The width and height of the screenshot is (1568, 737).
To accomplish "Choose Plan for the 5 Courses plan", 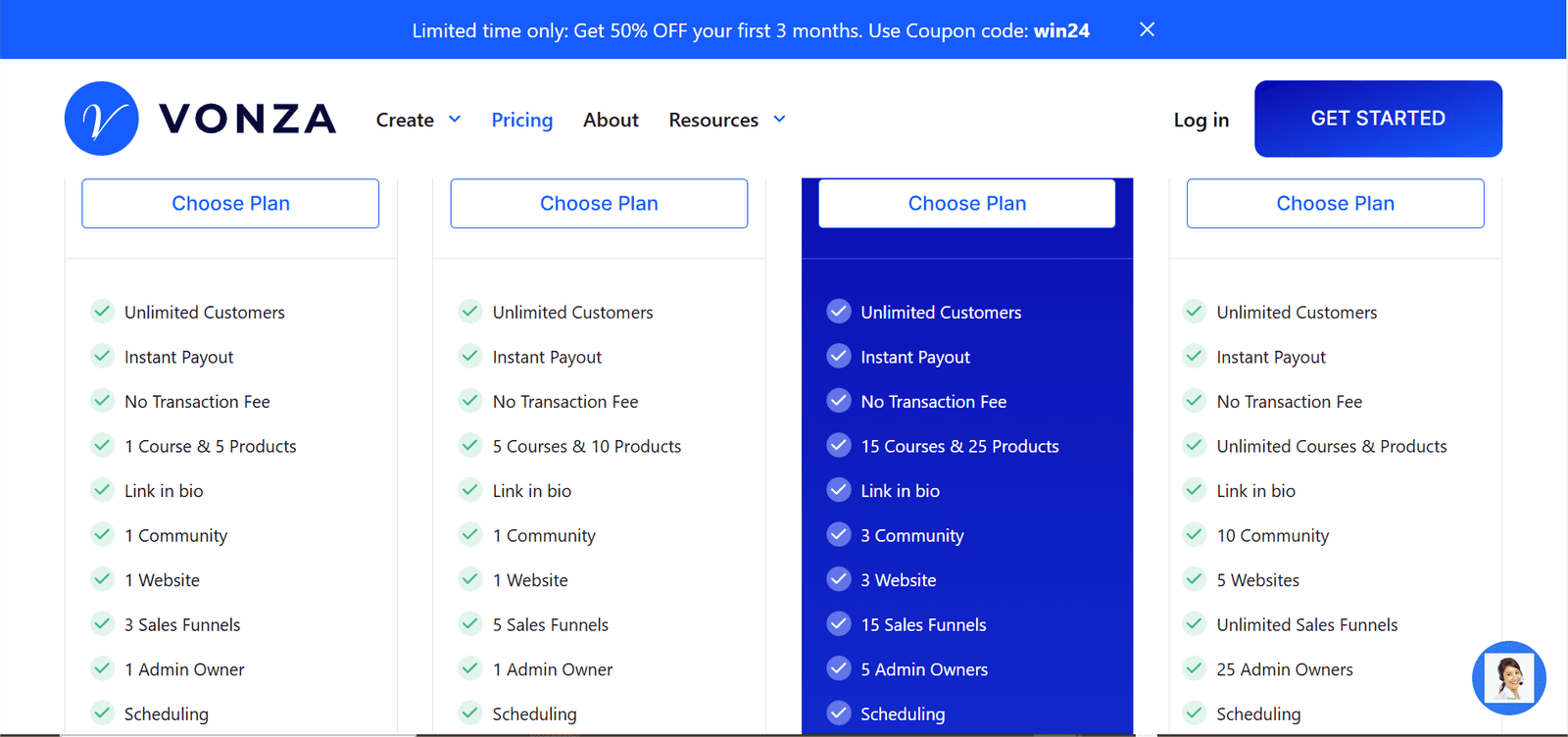I will [x=599, y=203].
